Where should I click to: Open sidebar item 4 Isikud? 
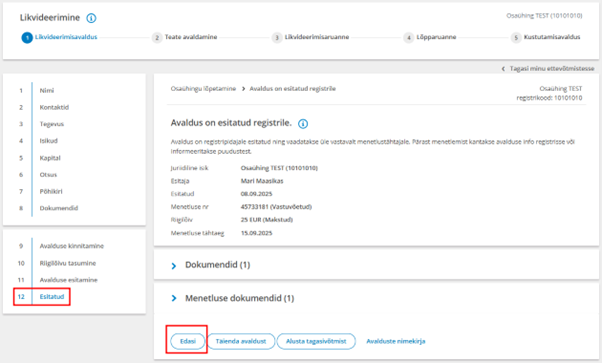click(48, 141)
